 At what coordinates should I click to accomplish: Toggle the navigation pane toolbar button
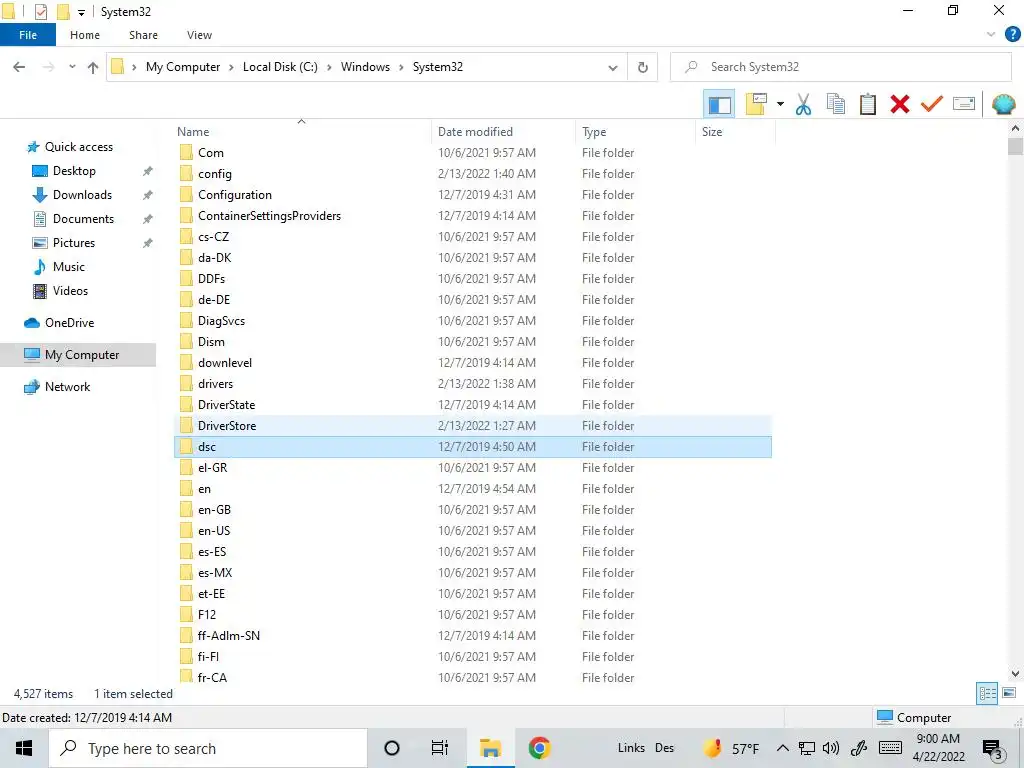pos(719,104)
